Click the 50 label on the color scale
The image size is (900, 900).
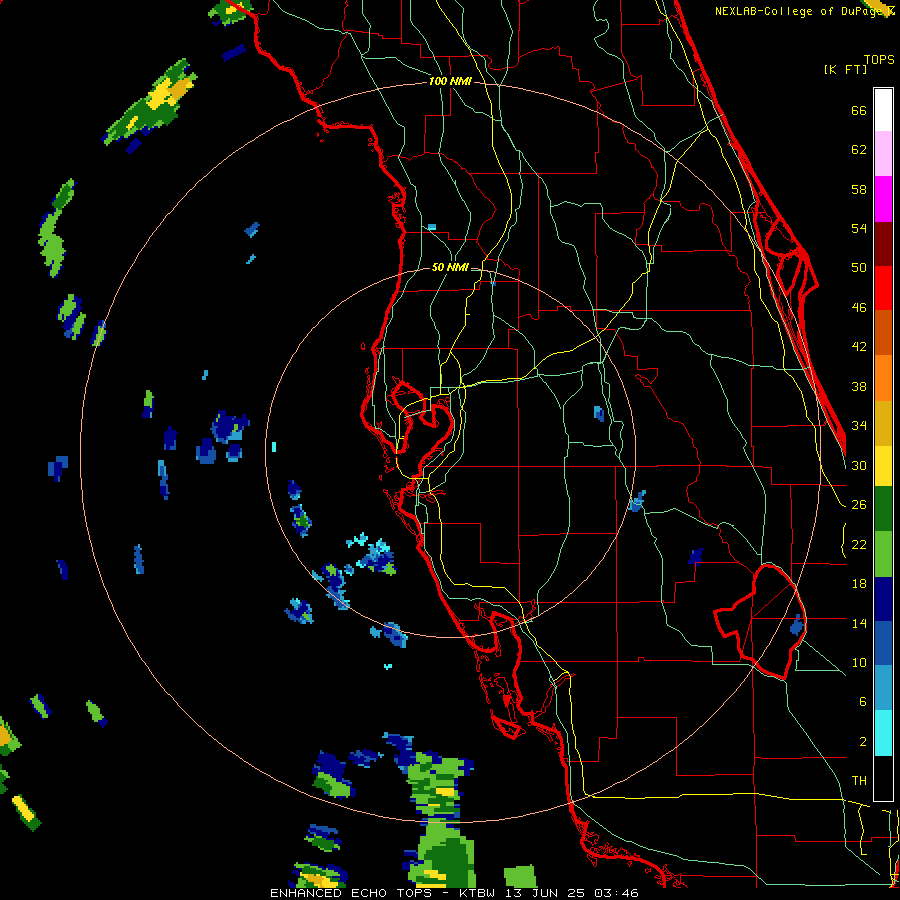pos(859,267)
